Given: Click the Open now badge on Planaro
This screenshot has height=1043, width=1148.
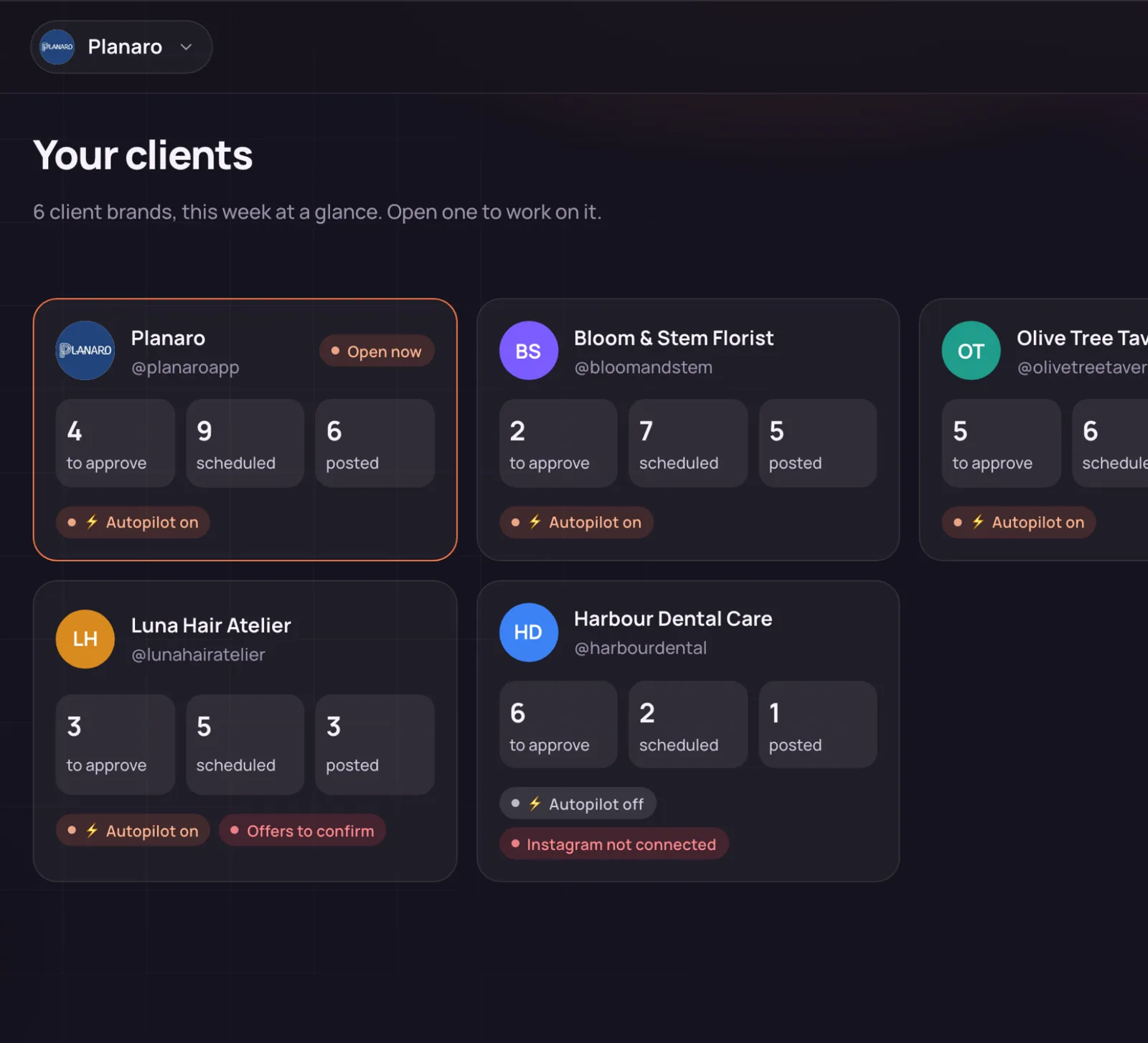Looking at the screenshot, I should (377, 351).
